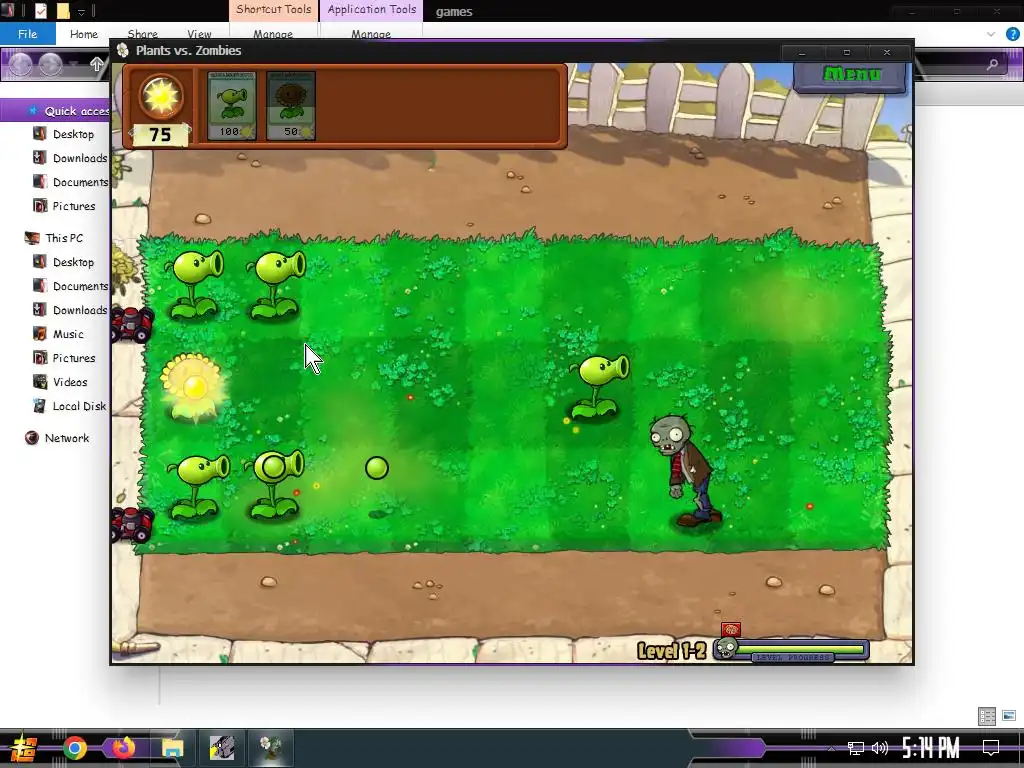The height and width of the screenshot is (768, 1024).
Task: Click the walking zombie on the lawn
Action: (684, 471)
